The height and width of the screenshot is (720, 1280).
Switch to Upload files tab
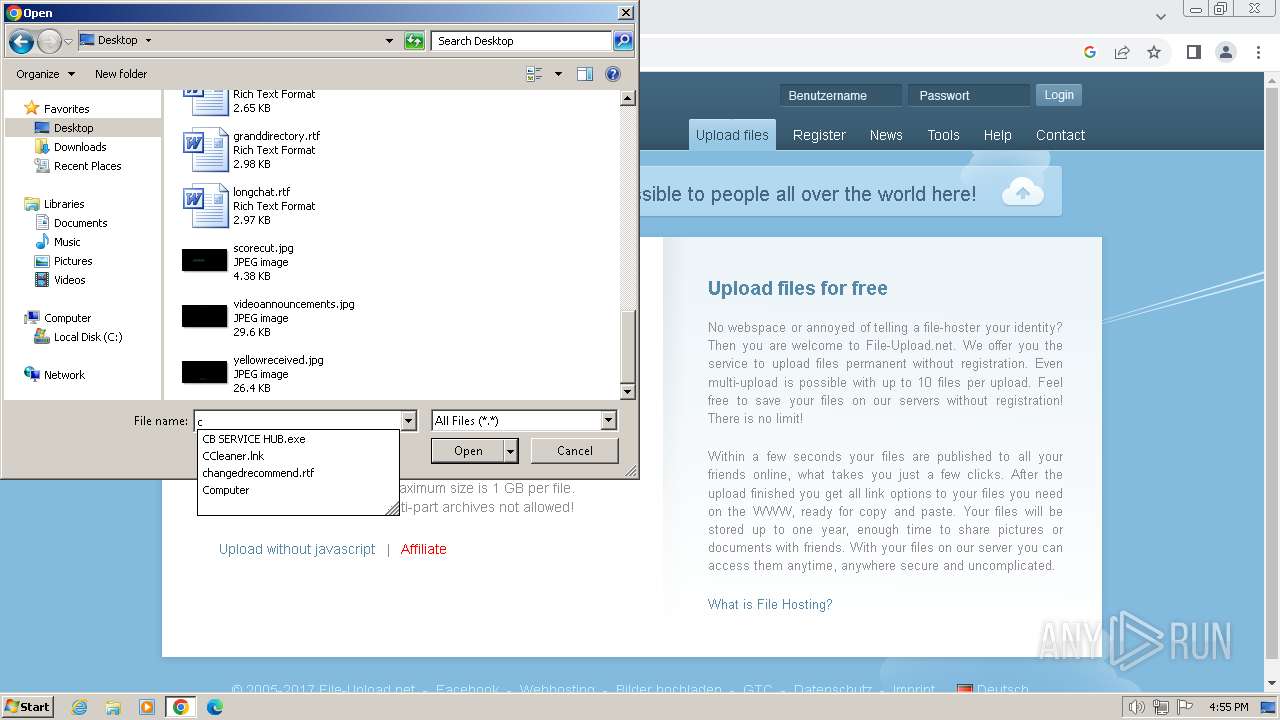tap(732, 135)
